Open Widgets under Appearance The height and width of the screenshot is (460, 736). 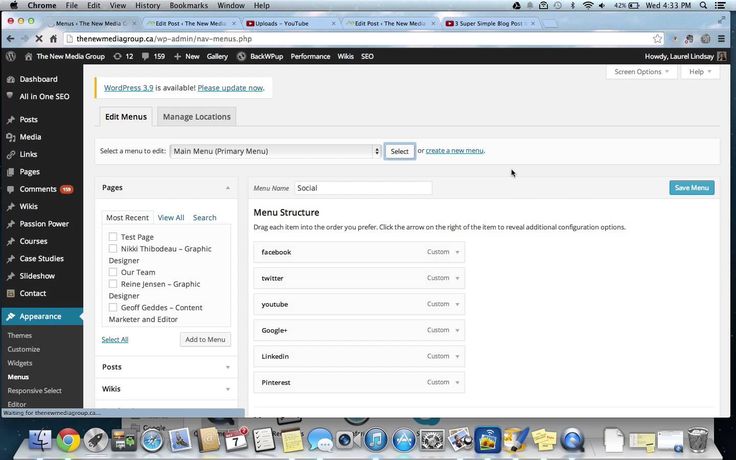(x=20, y=363)
